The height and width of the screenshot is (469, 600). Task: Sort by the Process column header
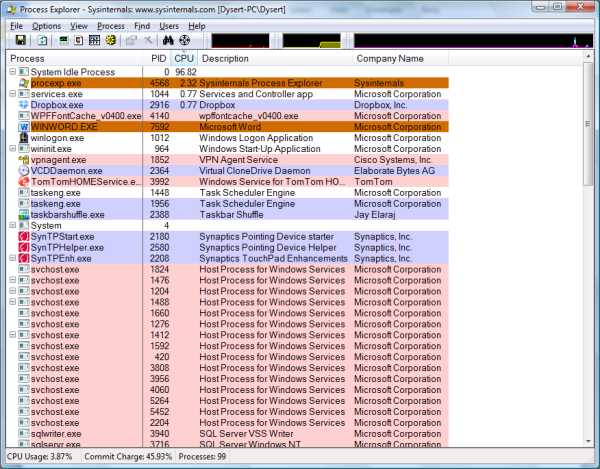coord(75,59)
